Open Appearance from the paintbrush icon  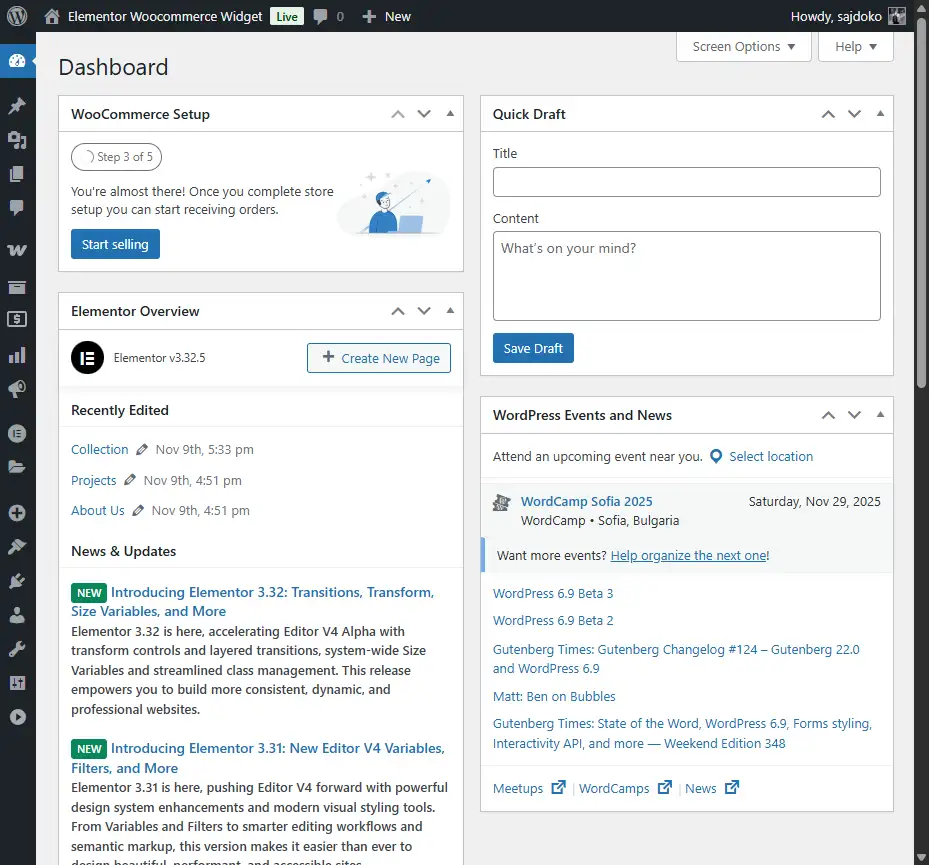click(16, 546)
